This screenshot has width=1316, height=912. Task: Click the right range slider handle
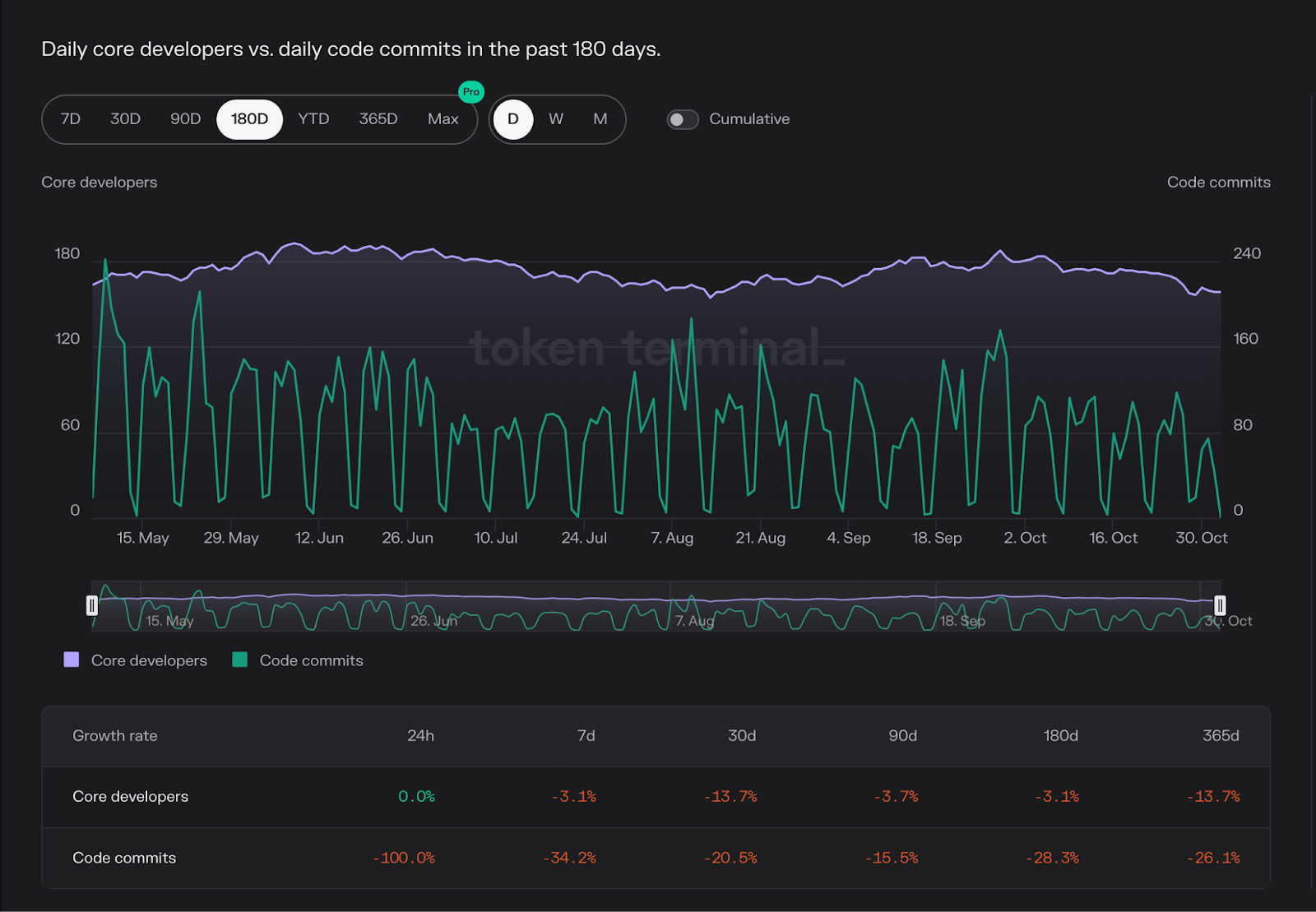pyautogui.click(x=1220, y=606)
